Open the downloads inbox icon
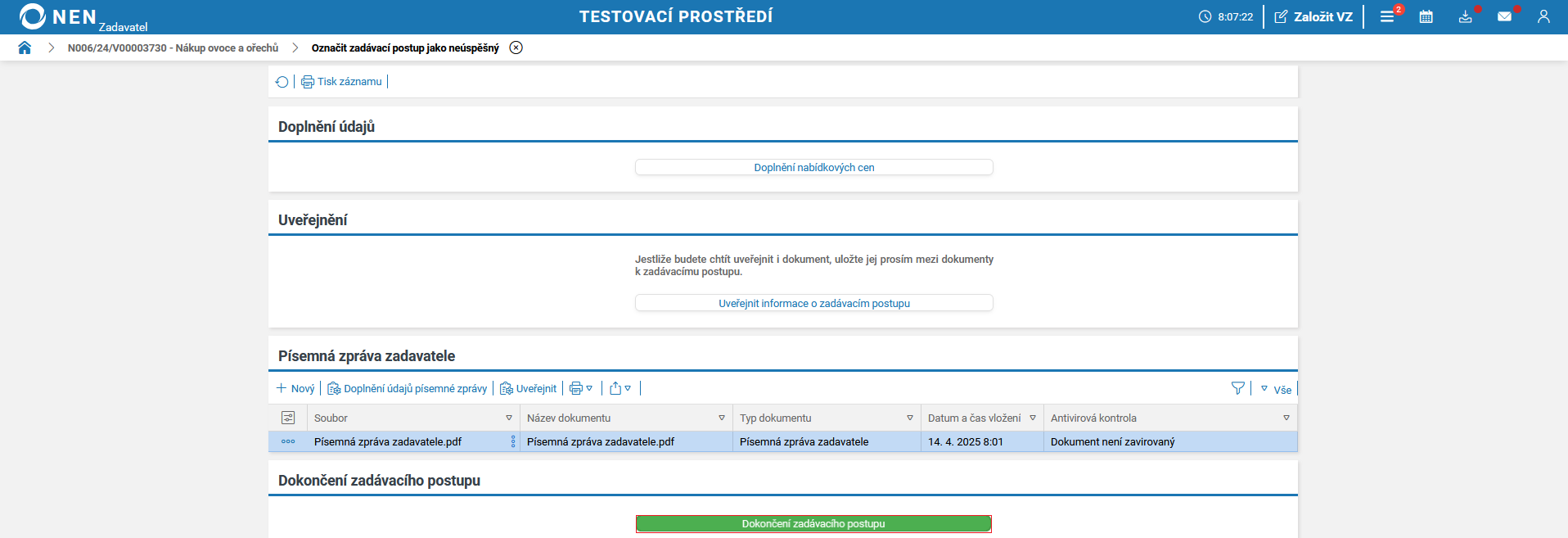 (x=1466, y=16)
